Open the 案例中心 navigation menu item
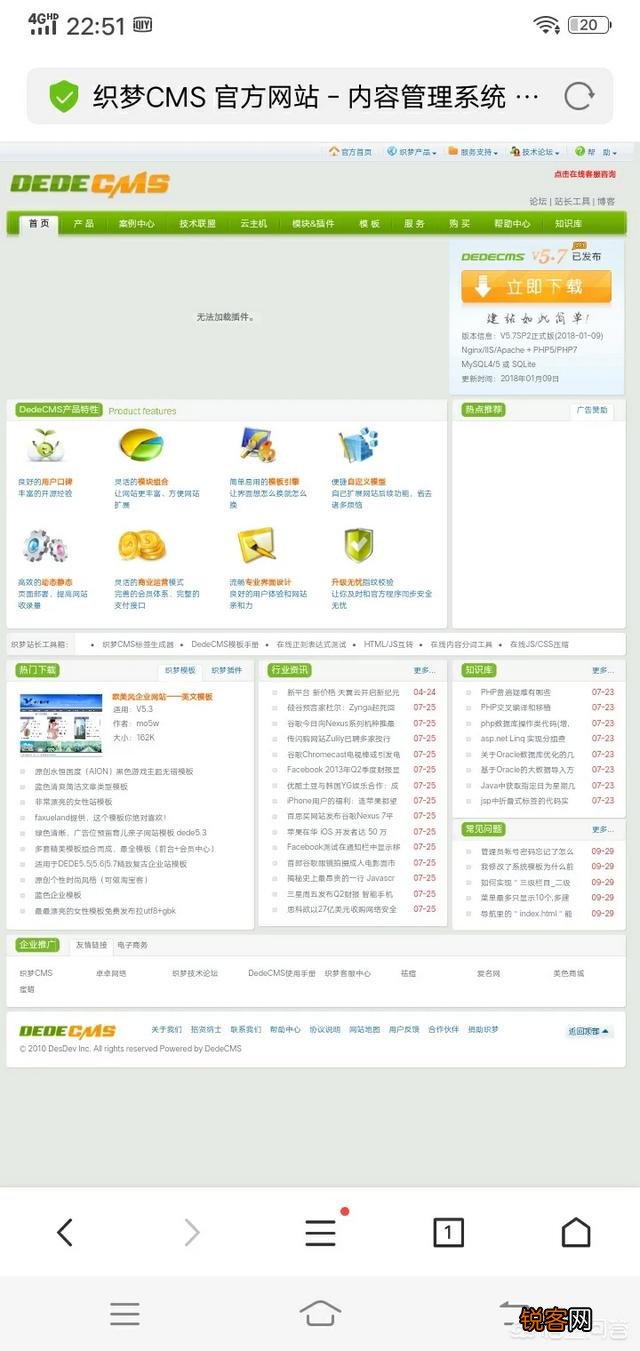This screenshot has width=640, height=1351. 137,224
